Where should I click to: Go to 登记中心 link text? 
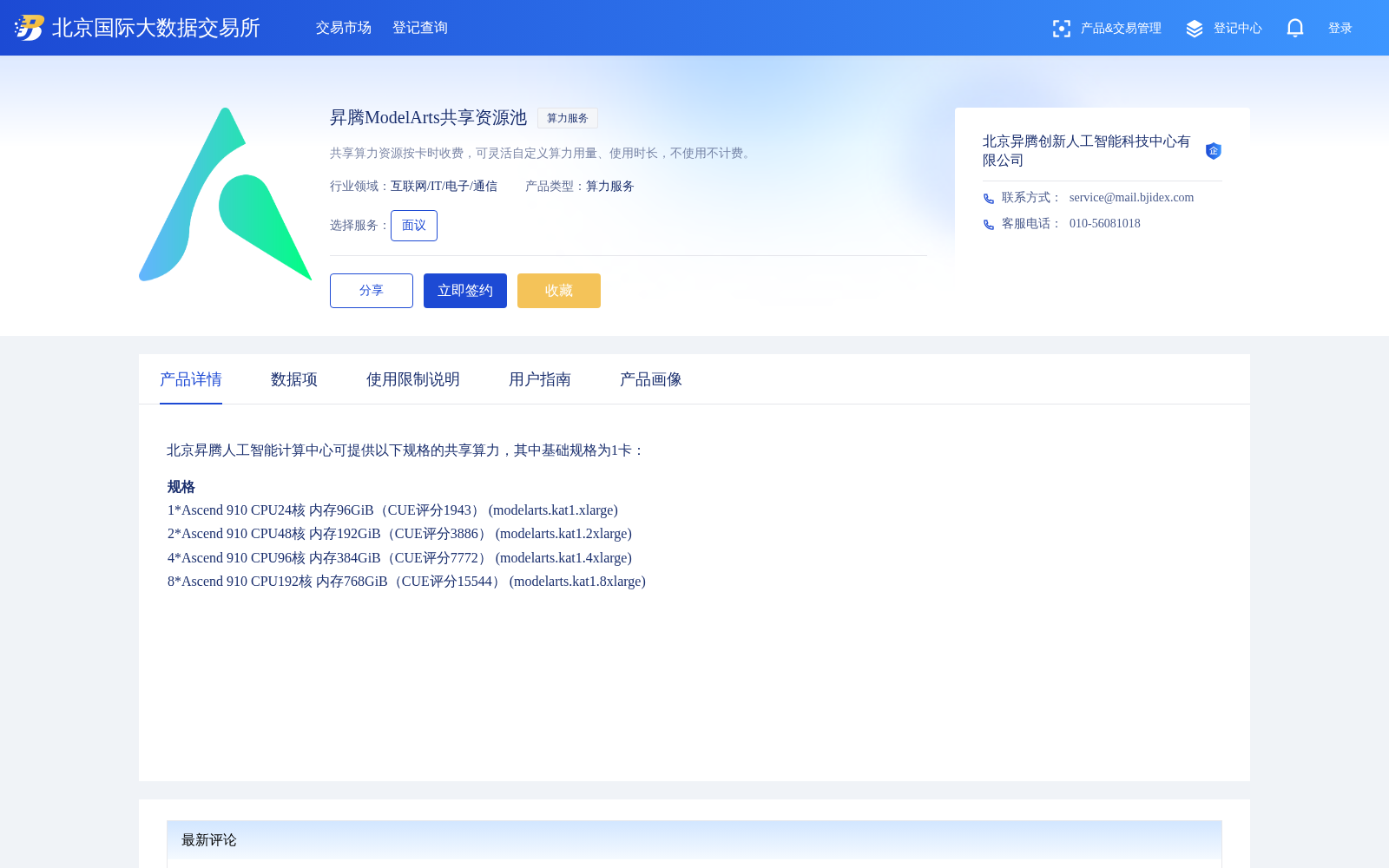coord(1238,29)
